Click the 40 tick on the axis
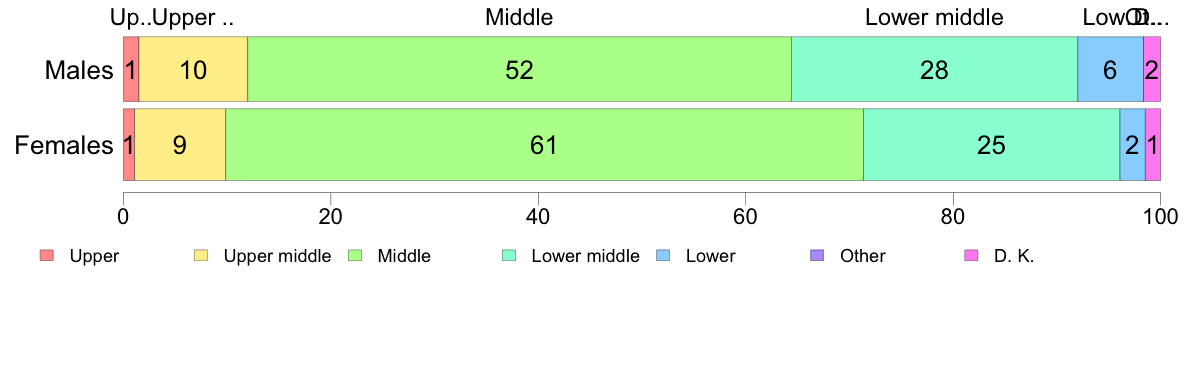Screen dimensions: 1188x368 coord(538,214)
